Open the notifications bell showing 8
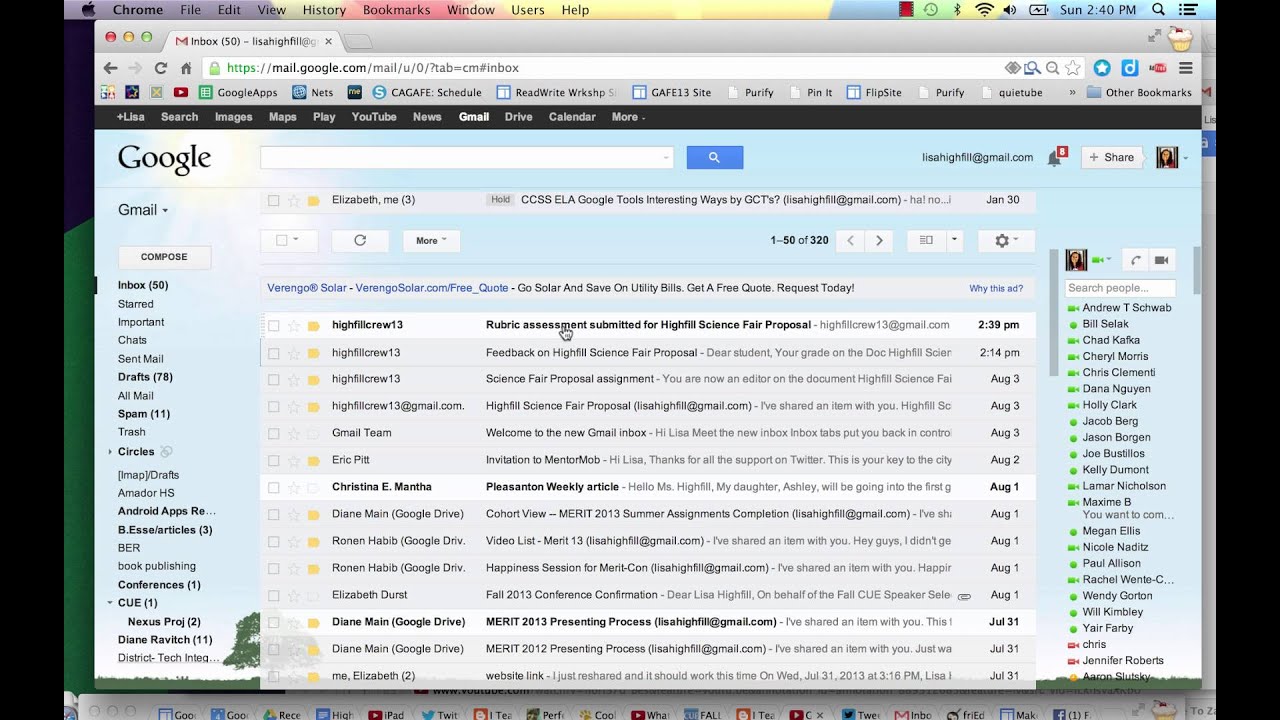 (x=1055, y=157)
